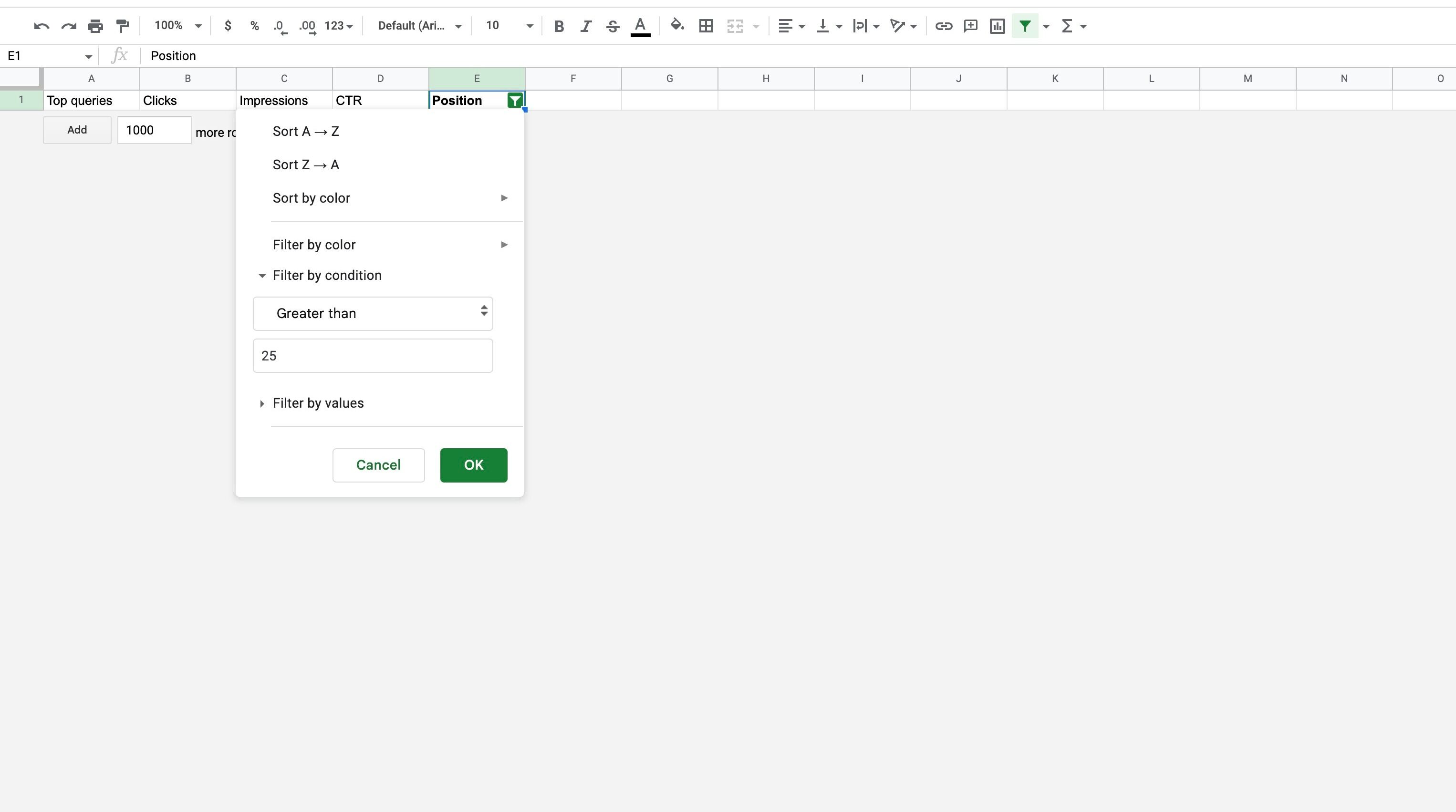This screenshot has height=812, width=1456.
Task: Toggle strikethrough formatting
Action: (613, 26)
